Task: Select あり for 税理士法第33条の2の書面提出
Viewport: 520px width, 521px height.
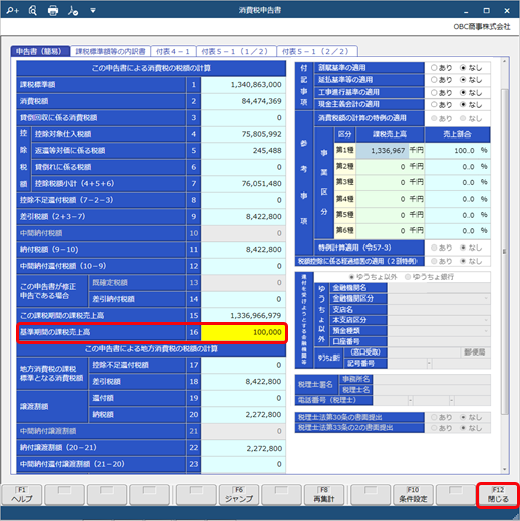Action: coord(434,428)
